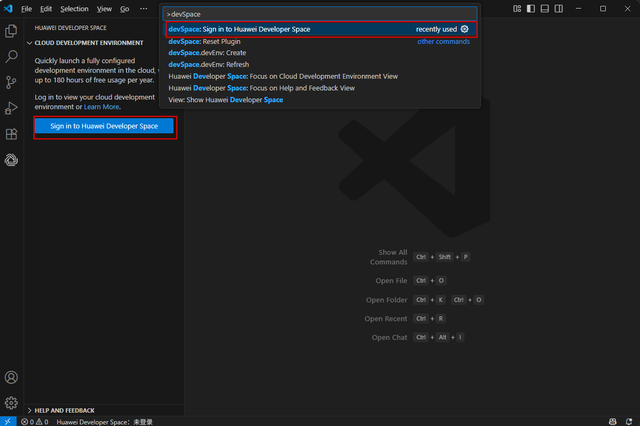Click the remote window status bar icon
640x426 pixels.
8,421
